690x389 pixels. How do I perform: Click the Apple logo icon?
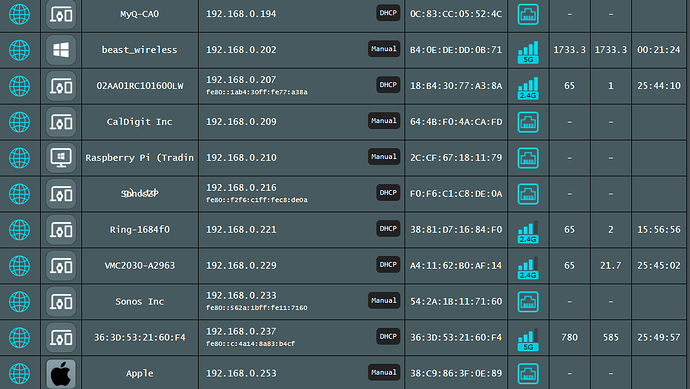(x=61, y=374)
